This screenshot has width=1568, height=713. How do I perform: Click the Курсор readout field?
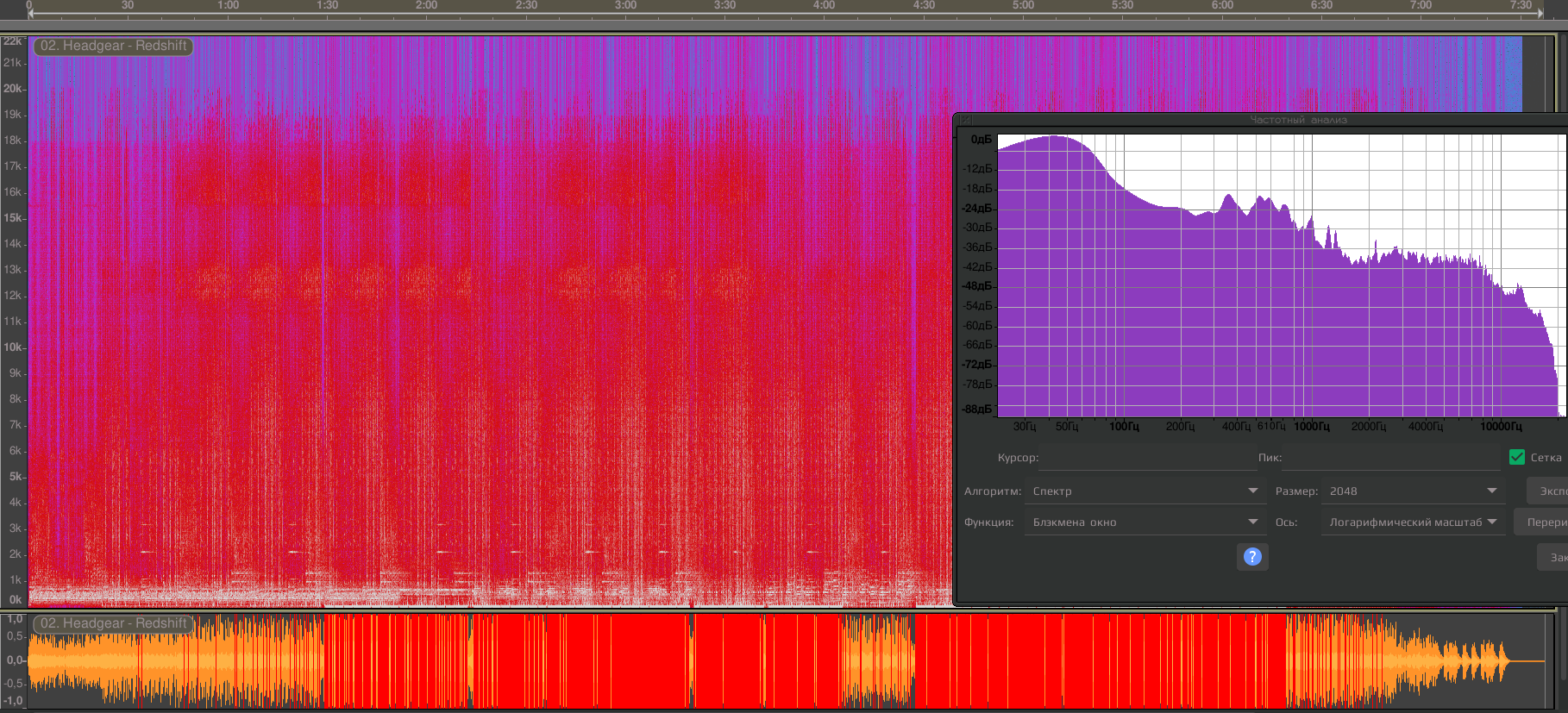1147,458
